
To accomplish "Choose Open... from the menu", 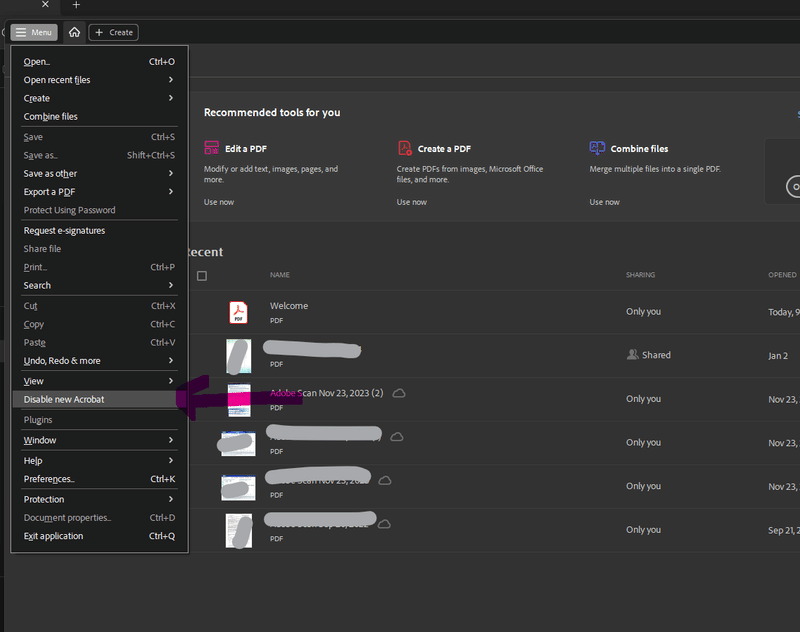I will 99,62.
